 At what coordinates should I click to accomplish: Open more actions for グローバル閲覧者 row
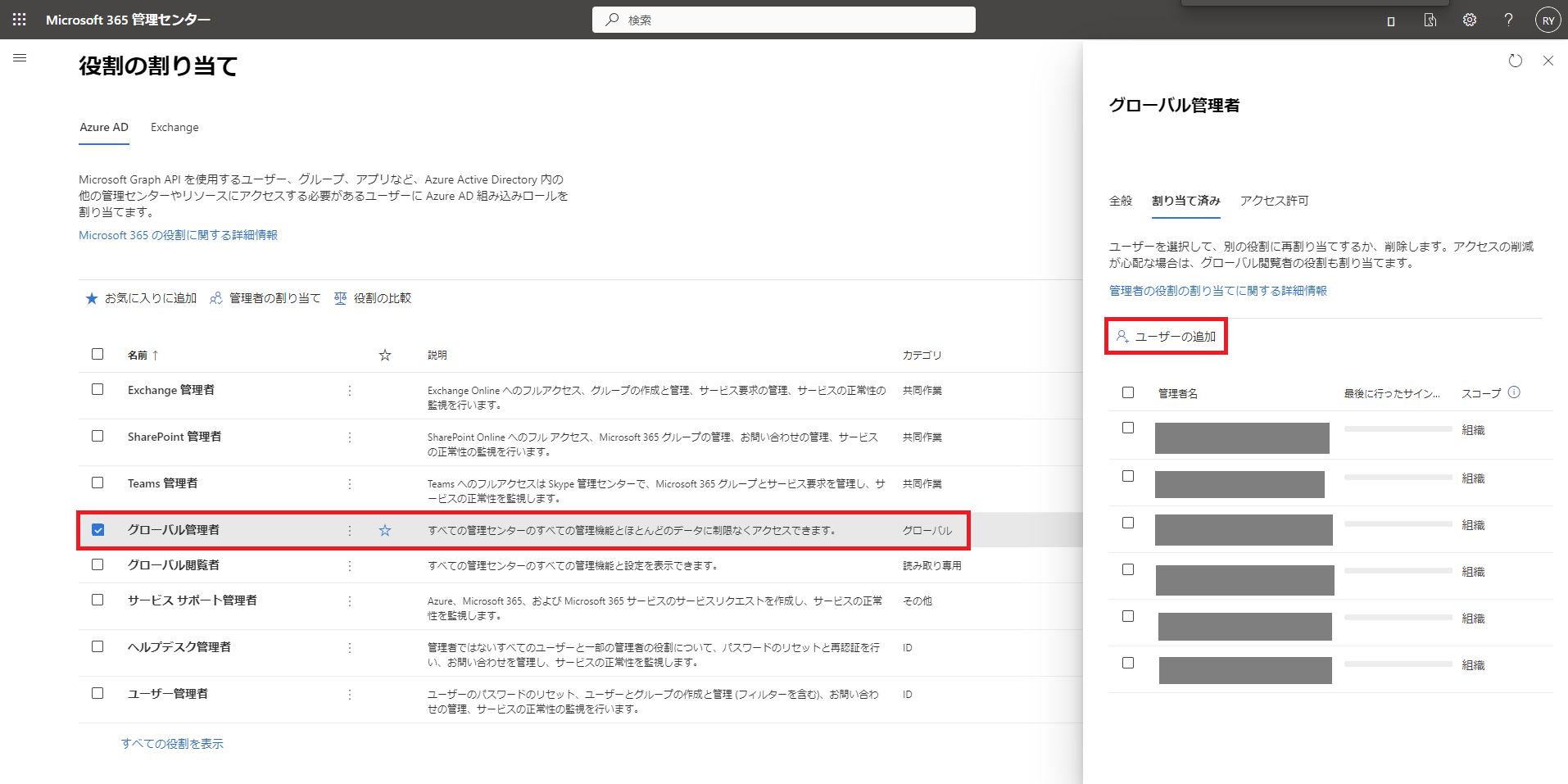click(x=350, y=566)
